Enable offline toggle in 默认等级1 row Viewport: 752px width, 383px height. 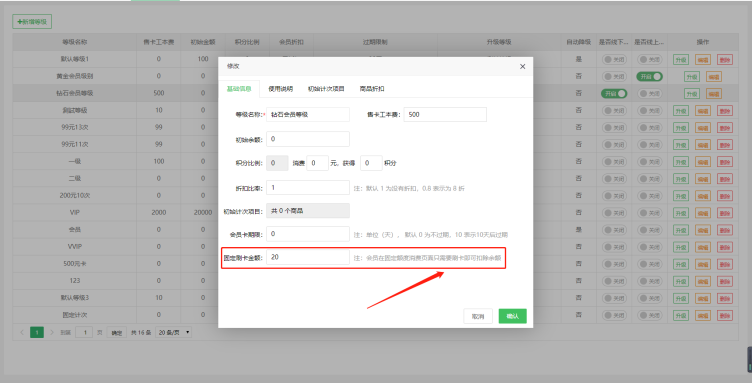614,59
